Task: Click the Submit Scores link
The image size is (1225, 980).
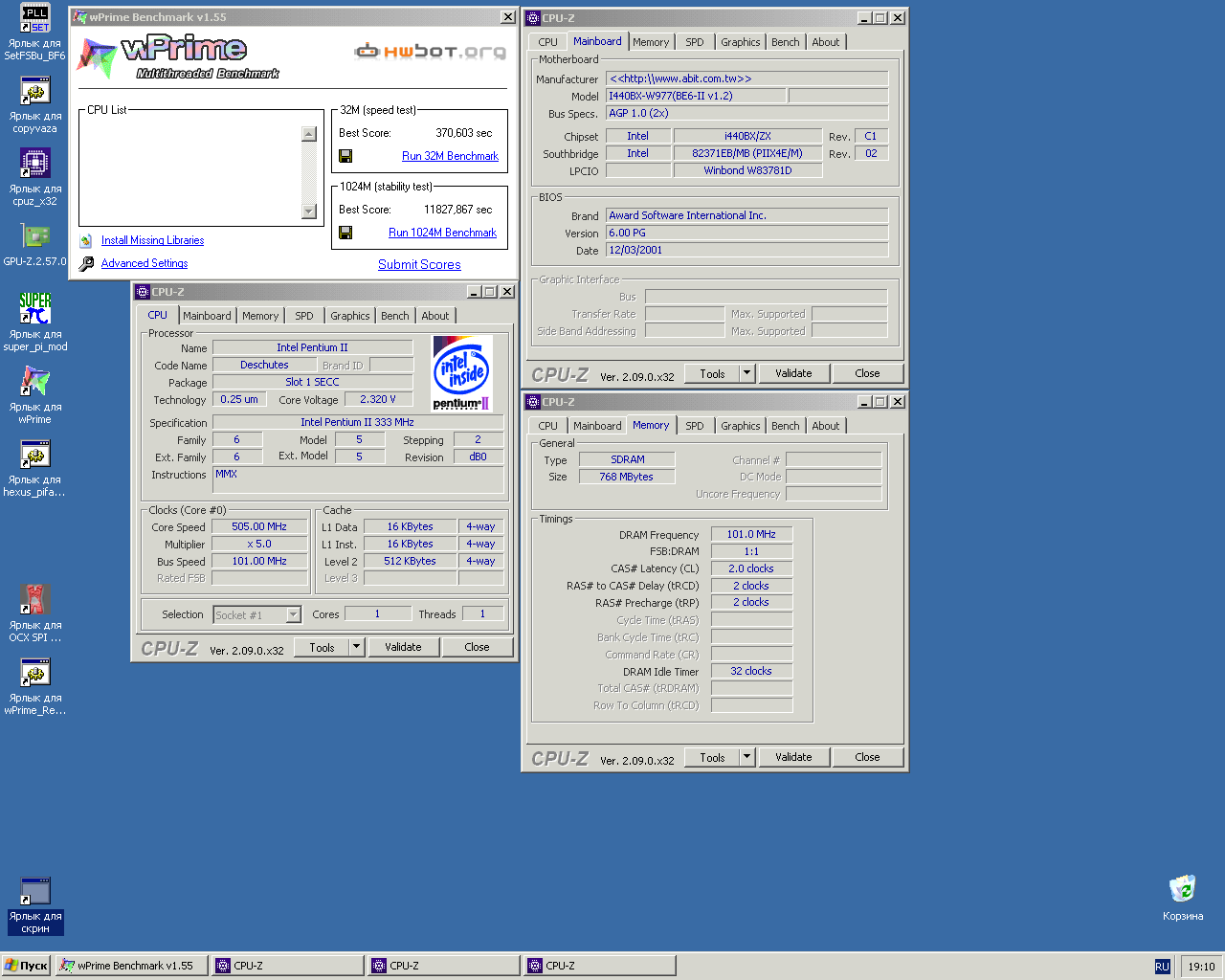Action: [419, 265]
